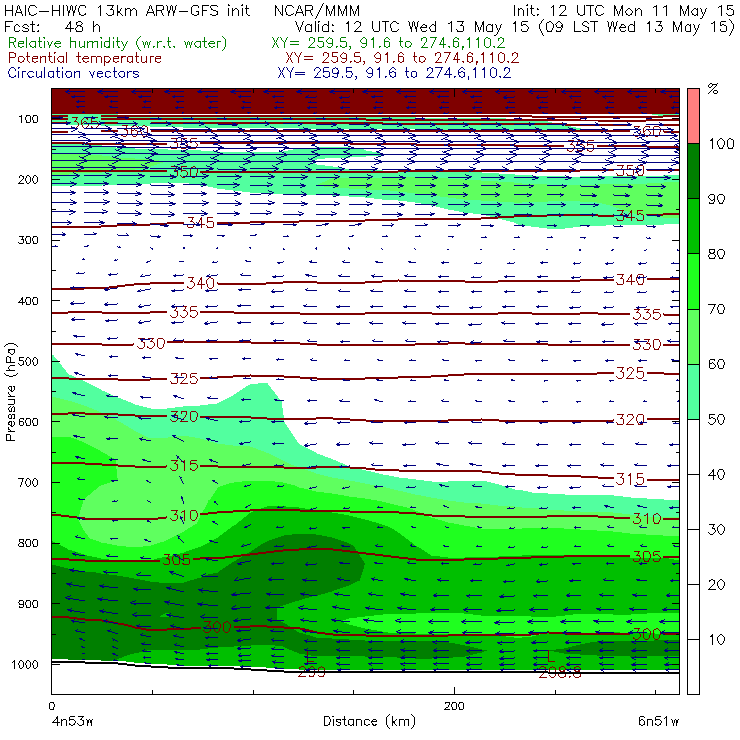This screenshot has width=740, height=740.
Task: Click the white 40–50% color bar segment
Action: point(693,447)
